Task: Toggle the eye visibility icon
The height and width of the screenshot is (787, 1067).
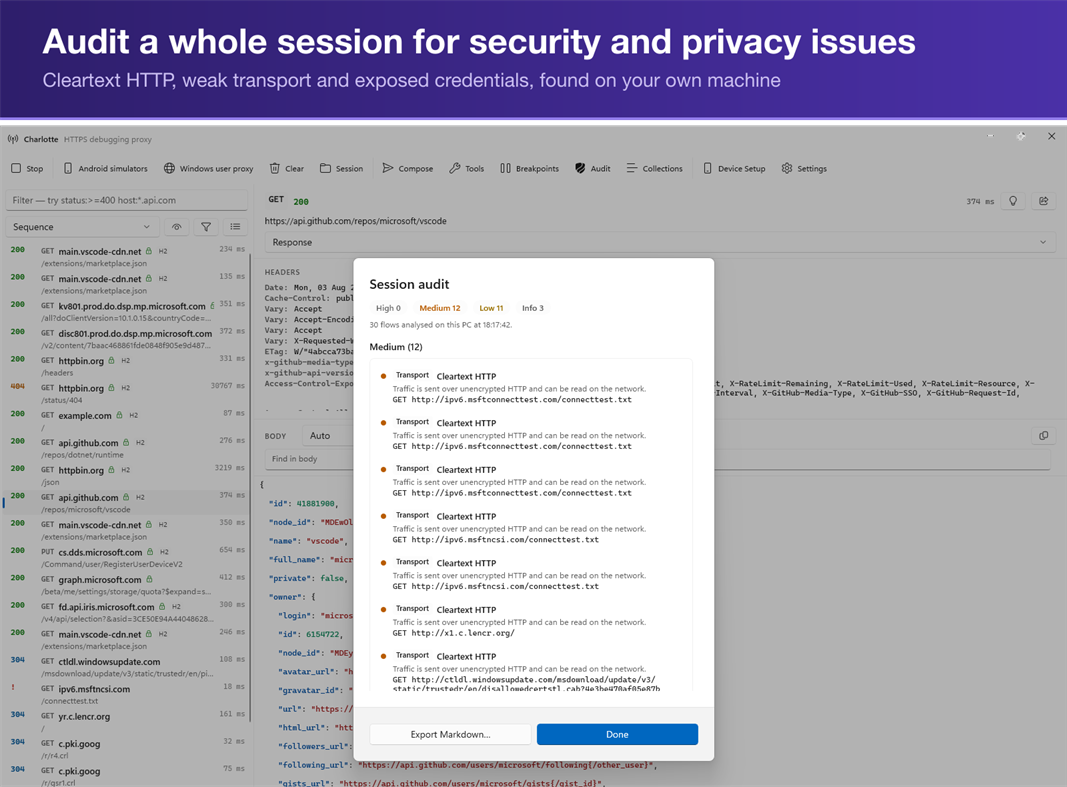Action: (176, 227)
